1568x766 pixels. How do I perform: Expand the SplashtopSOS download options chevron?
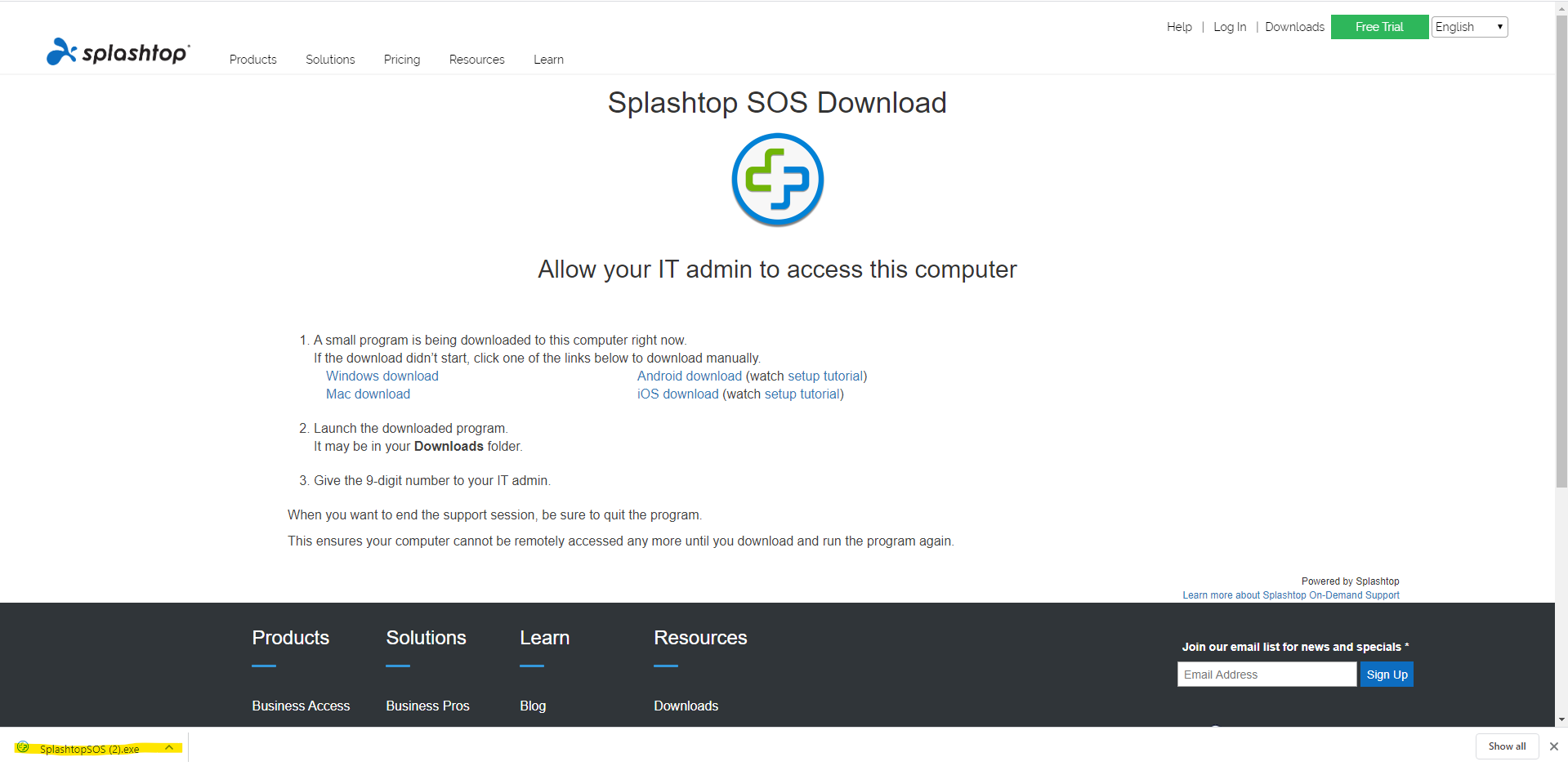point(169,747)
